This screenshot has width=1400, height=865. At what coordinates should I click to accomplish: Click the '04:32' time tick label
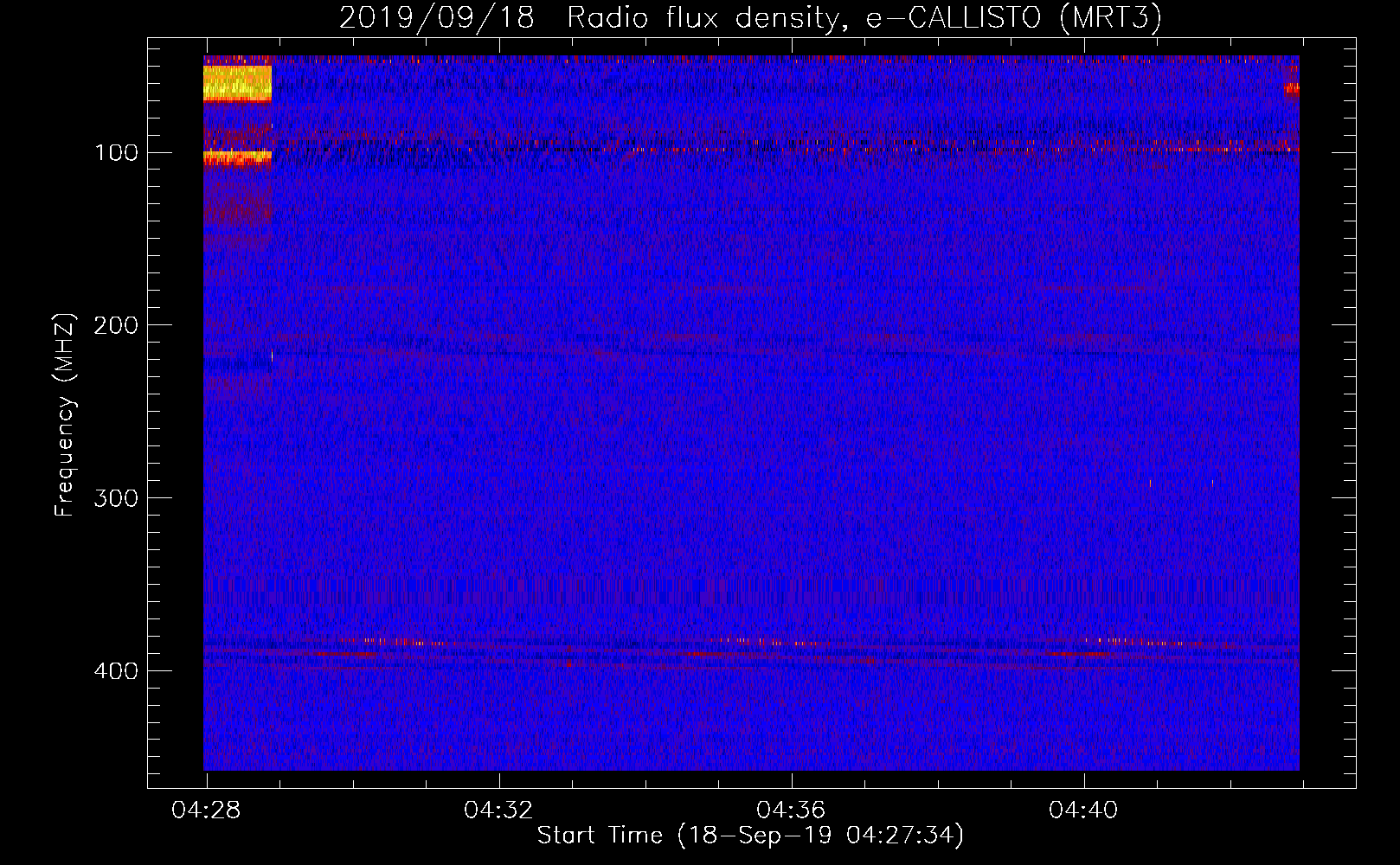click(x=499, y=811)
